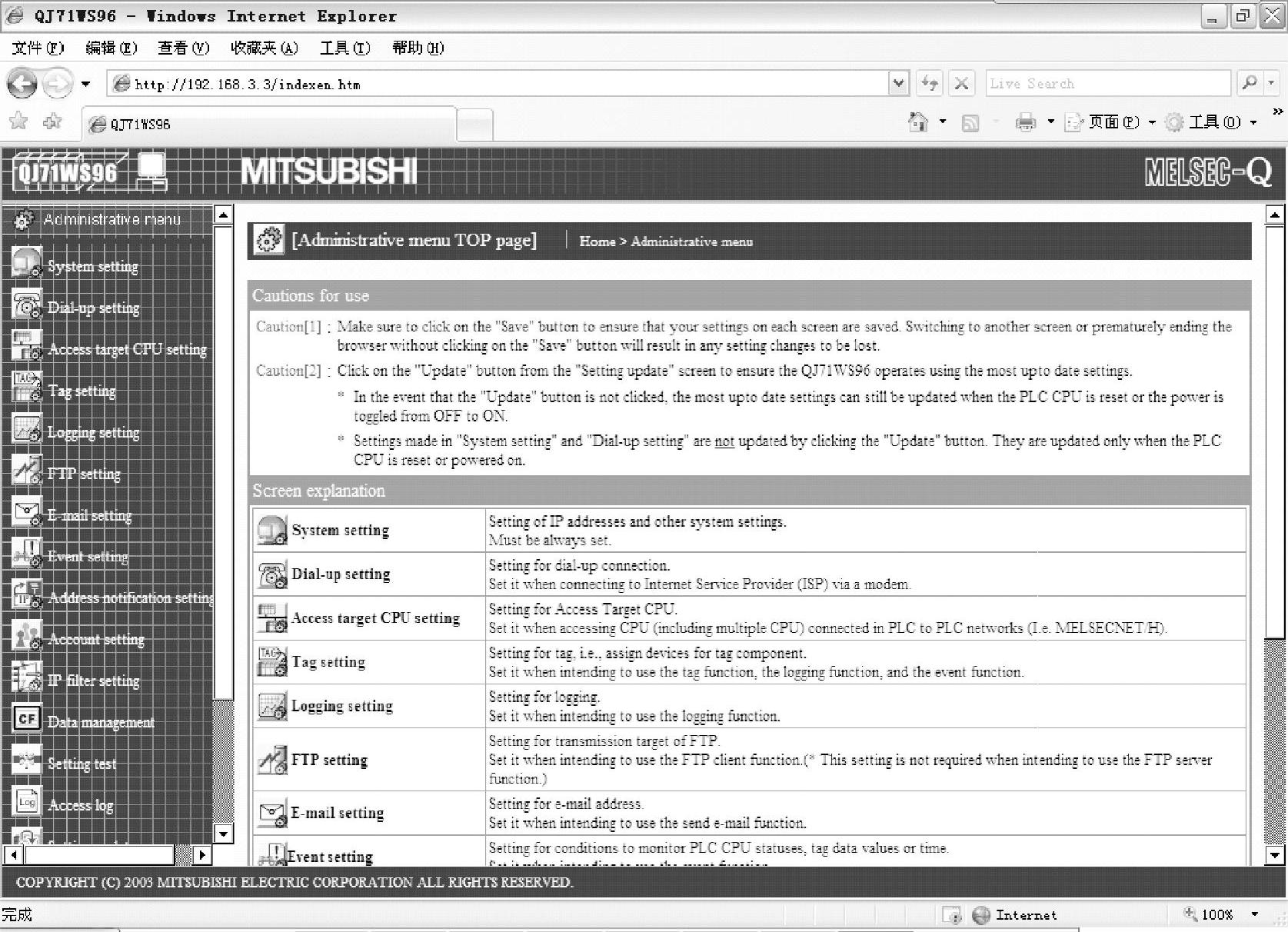This screenshot has height=932, width=1288.
Task: Click the sidebar horizontal scrollbar thumb
Action: tap(100, 854)
